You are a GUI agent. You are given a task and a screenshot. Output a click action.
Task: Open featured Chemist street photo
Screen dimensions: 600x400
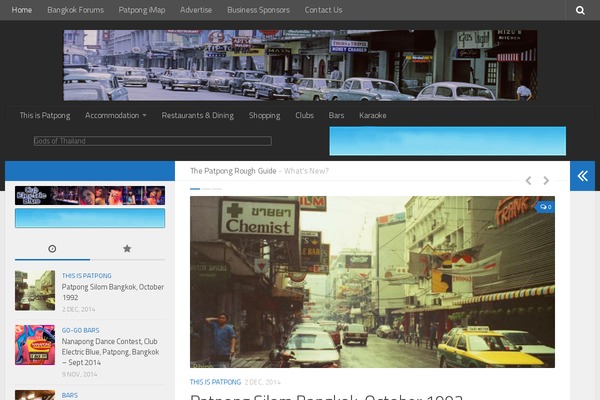[372, 282]
